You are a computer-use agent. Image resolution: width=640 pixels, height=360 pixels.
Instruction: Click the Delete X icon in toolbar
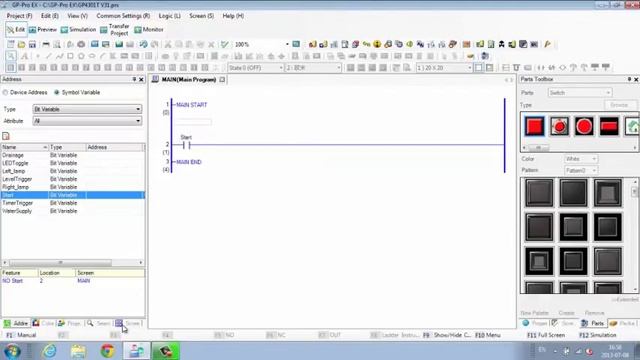pos(211,44)
